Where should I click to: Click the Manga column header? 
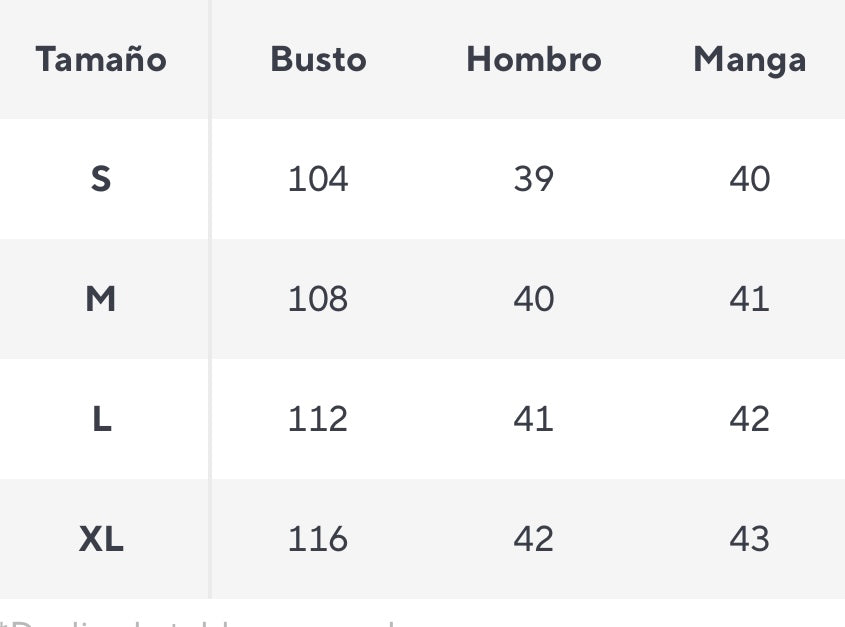[749, 60]
